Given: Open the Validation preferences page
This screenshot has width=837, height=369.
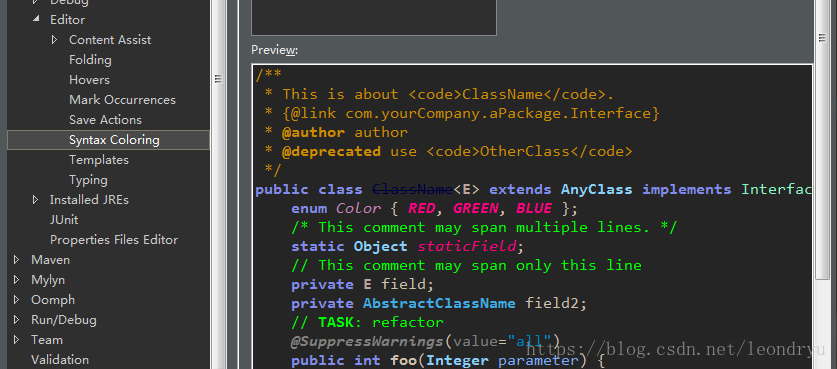Looking at the screenshot, I should (60, 360).
